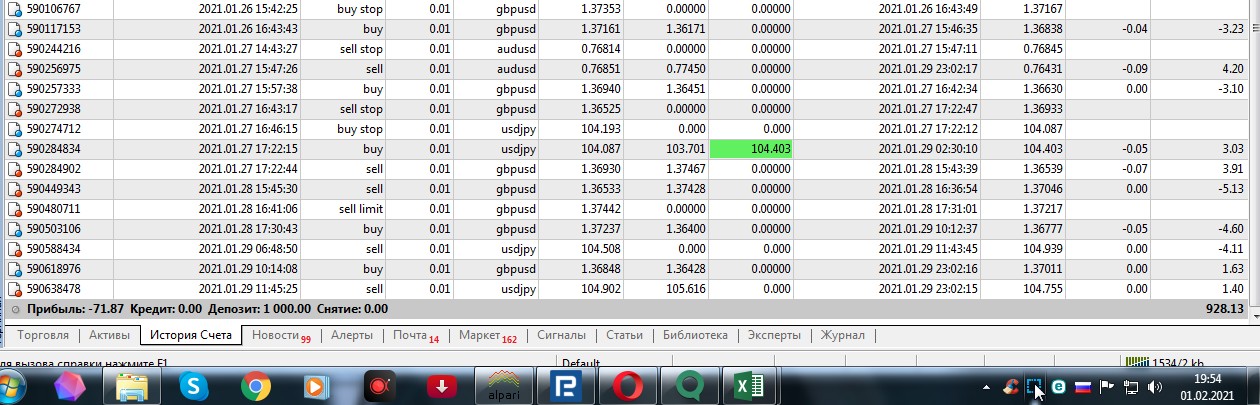Click the Default profile in status bar

(581, 362)
